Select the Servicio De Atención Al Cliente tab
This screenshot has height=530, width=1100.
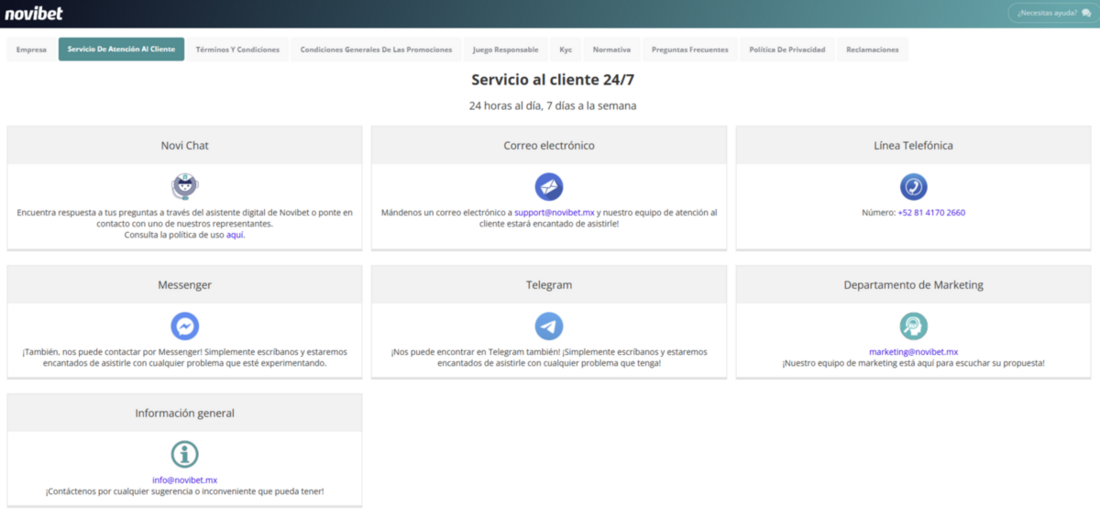pos(121,50)
